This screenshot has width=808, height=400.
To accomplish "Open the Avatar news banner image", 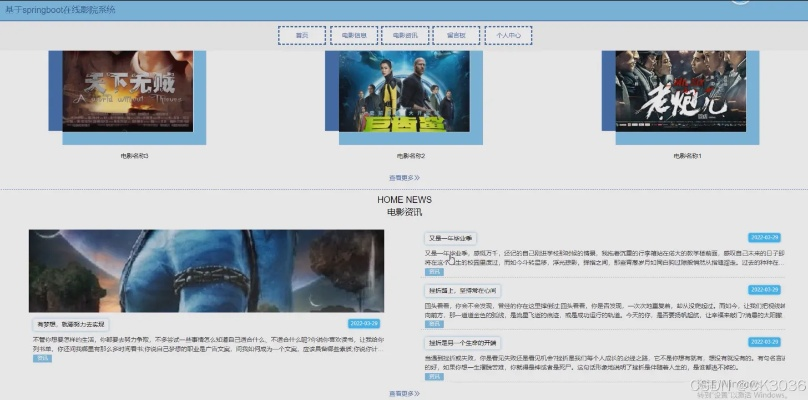I will [206, 271].
